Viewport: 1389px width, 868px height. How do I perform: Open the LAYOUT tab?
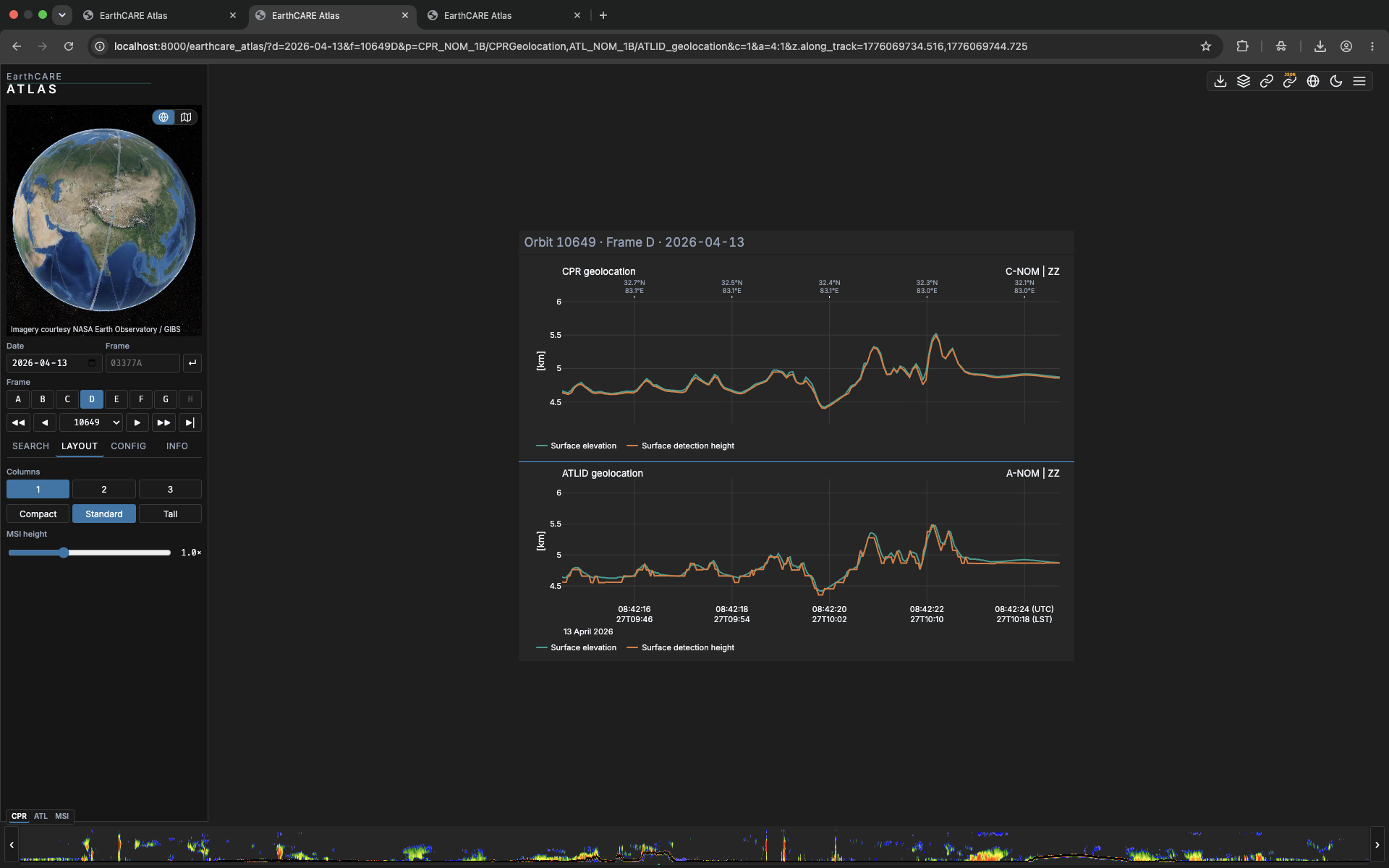80,446
